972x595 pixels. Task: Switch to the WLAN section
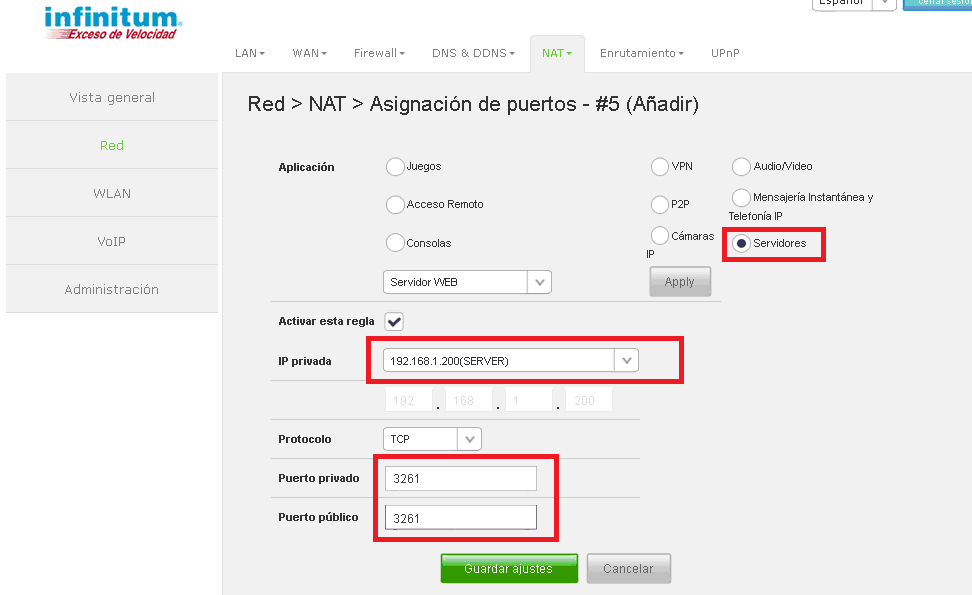point(111,193)
